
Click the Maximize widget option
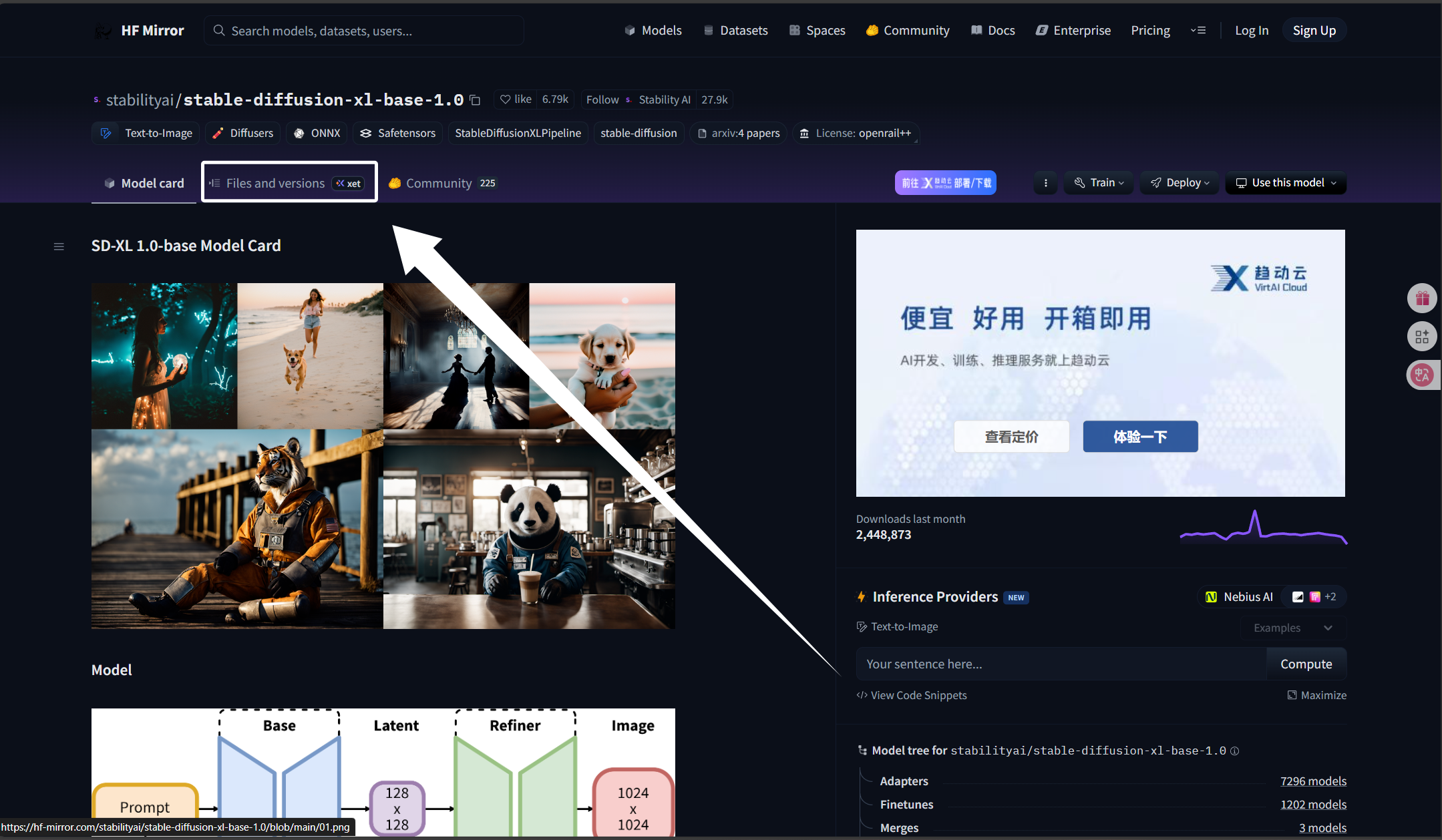click(1316, 695)
